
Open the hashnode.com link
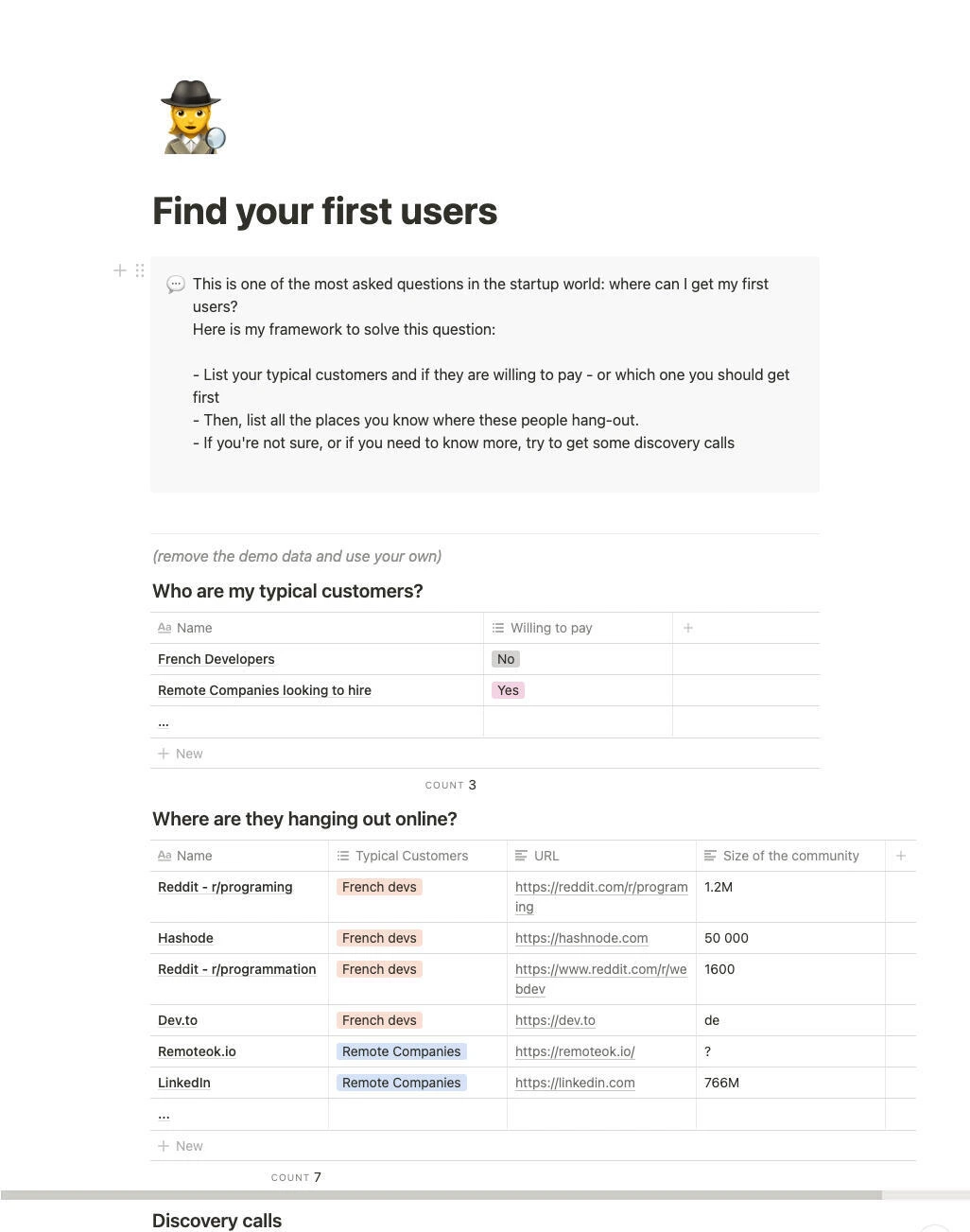click(x=581, y=938)
